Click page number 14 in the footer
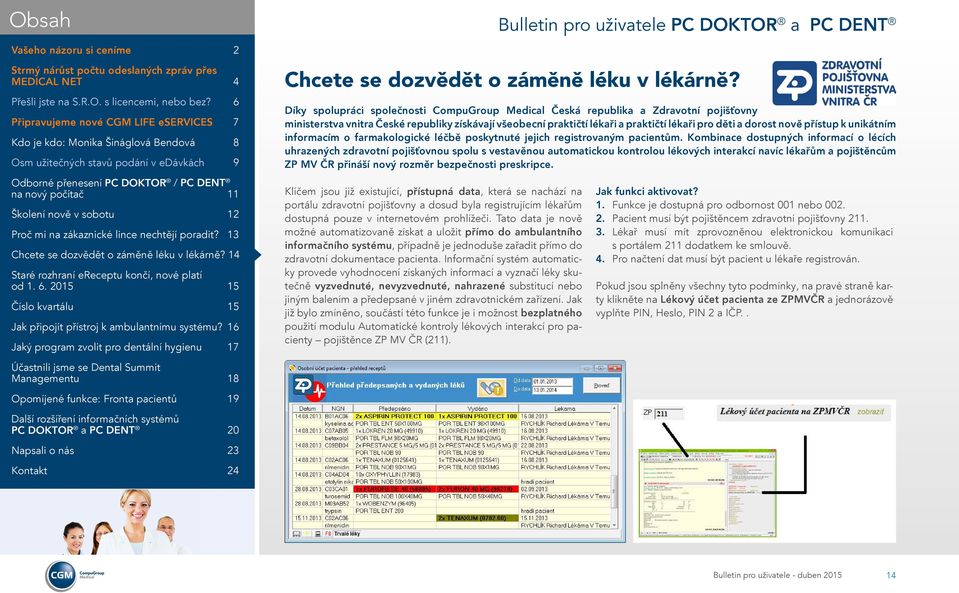 (891, 575)
